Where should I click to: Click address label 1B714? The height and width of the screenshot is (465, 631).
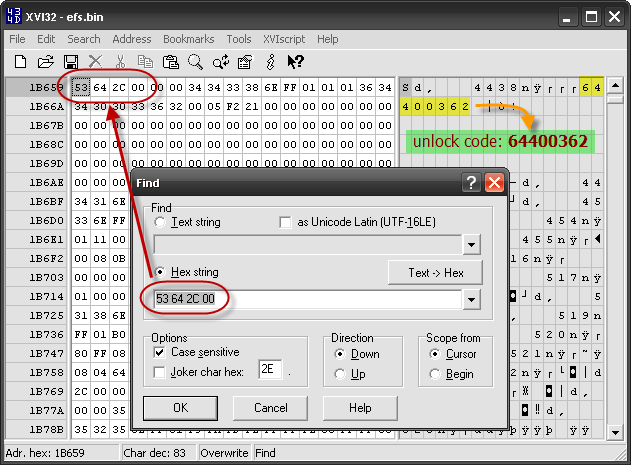tap(46, 297)
